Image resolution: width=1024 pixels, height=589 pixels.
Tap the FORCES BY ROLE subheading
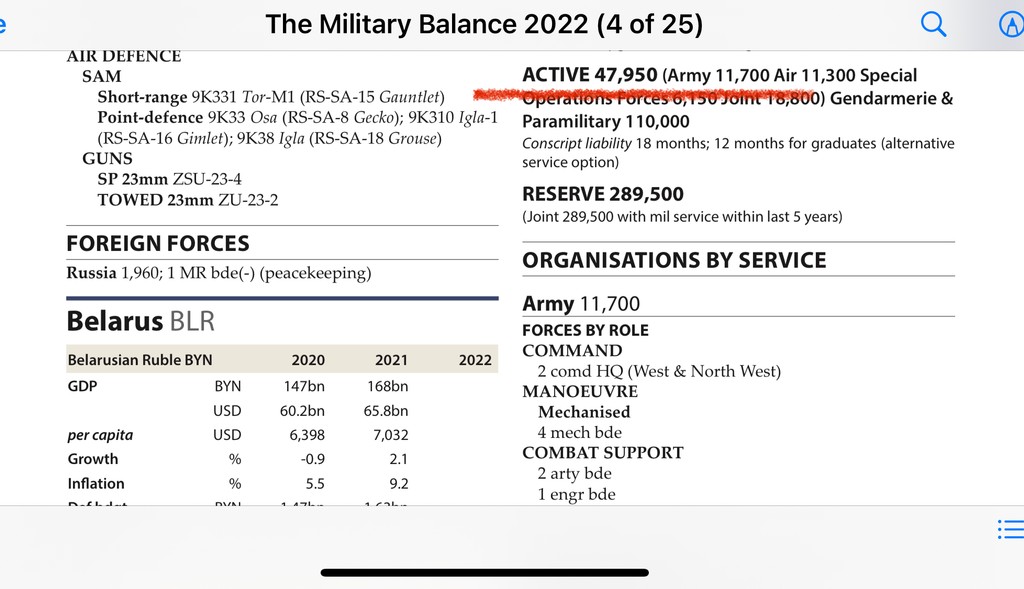click(585, 330)
